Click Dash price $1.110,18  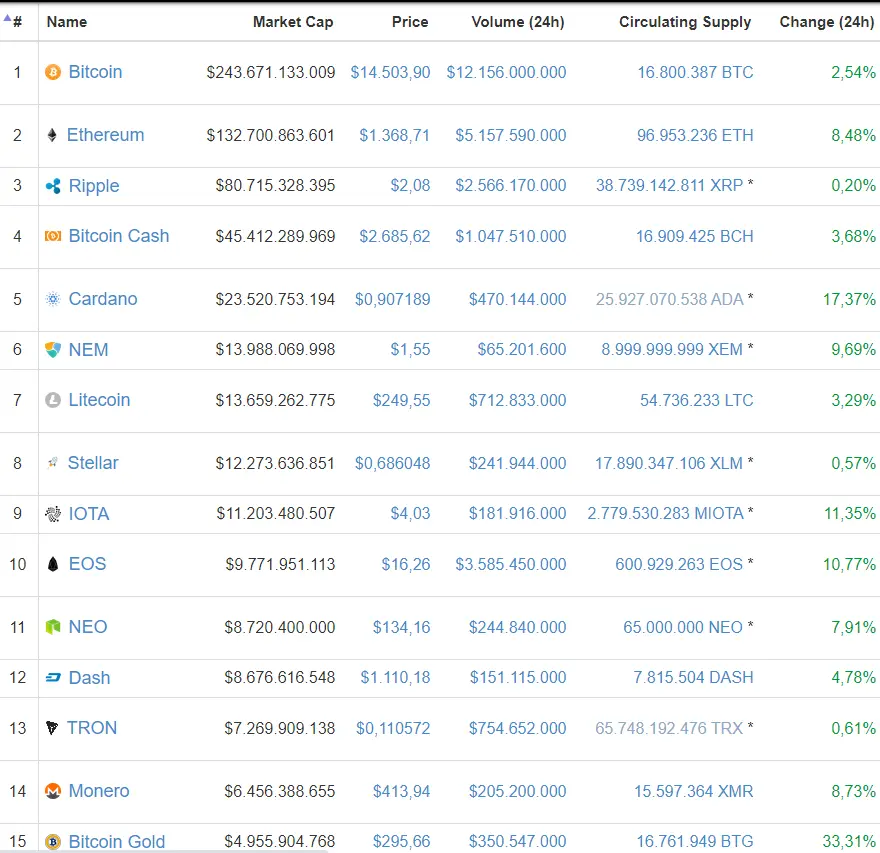coord(395,677)
